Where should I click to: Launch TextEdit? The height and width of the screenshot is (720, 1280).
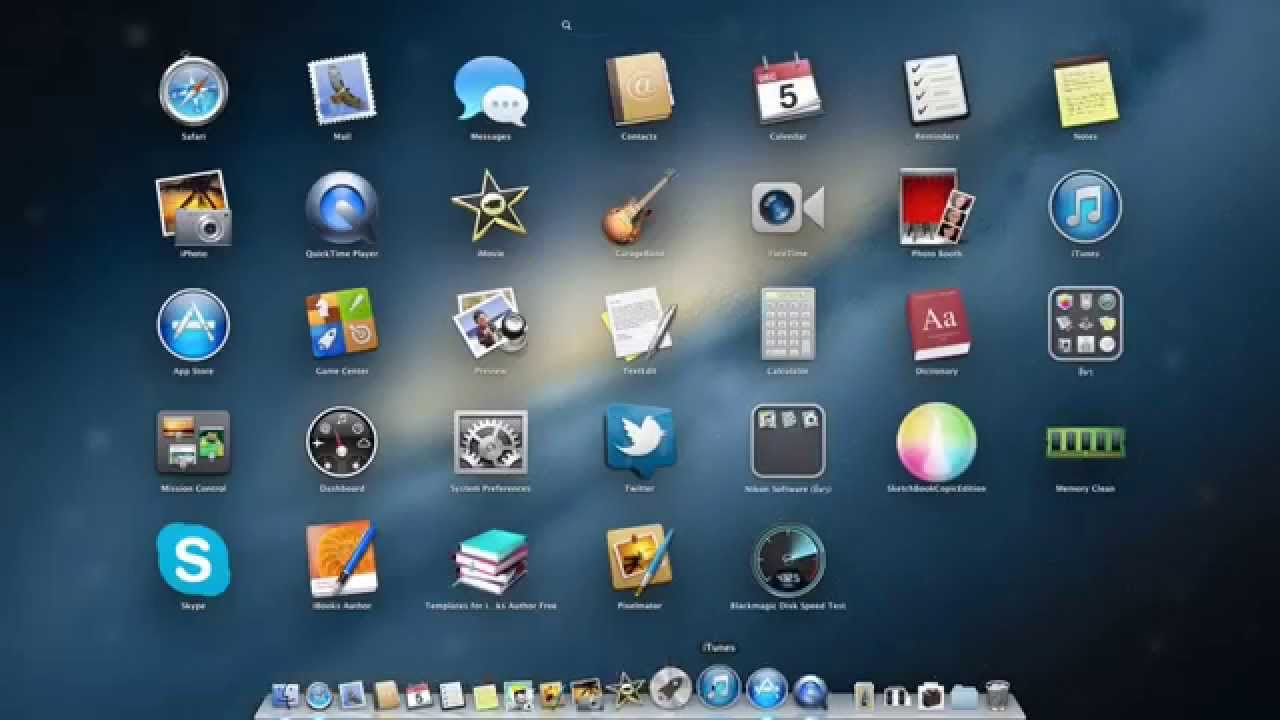tap(639, 324)
